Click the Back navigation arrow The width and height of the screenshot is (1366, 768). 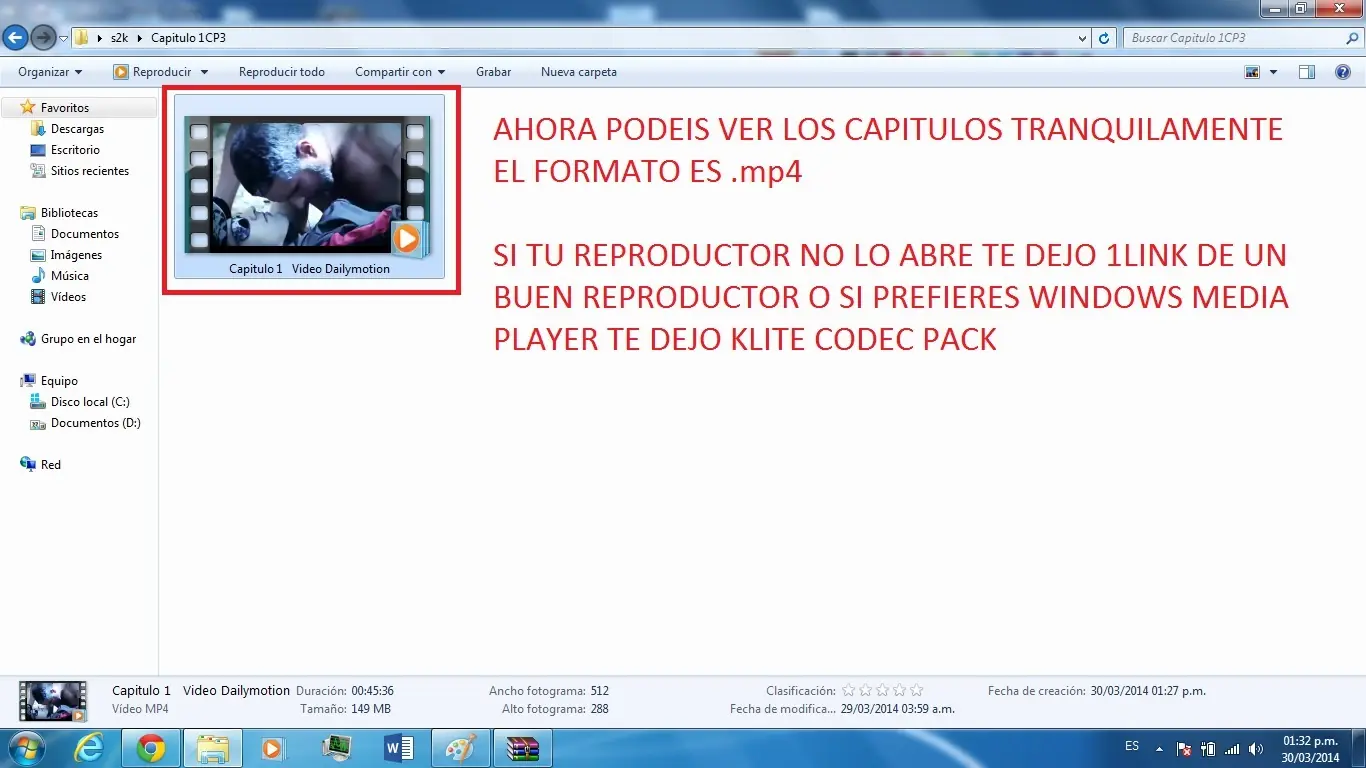pyautogui.click(x=15, y=38)
